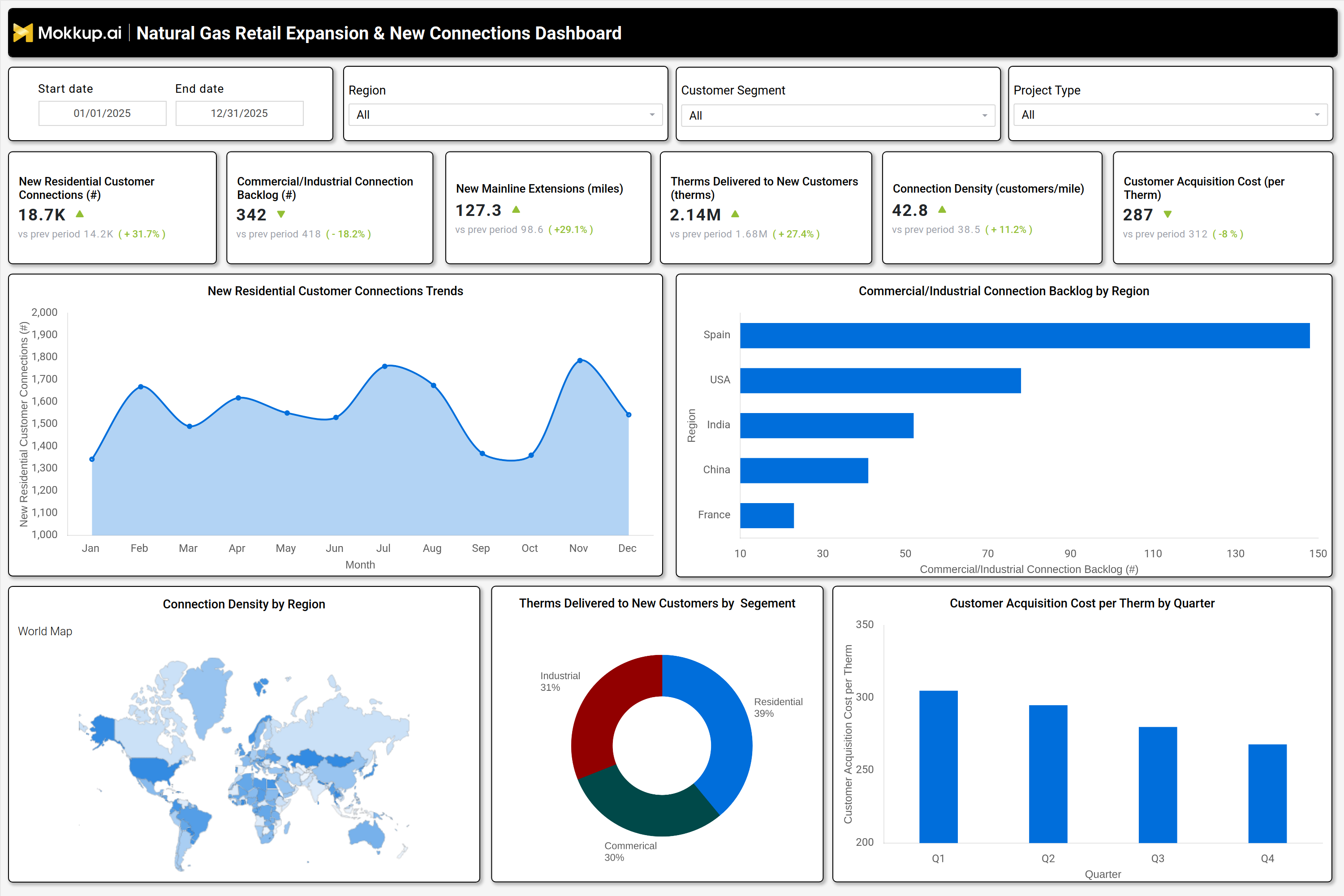Click the Q3 acquisition cost bar
The height and width of the screenshot is (896, 1344).
click(1158, 785)
